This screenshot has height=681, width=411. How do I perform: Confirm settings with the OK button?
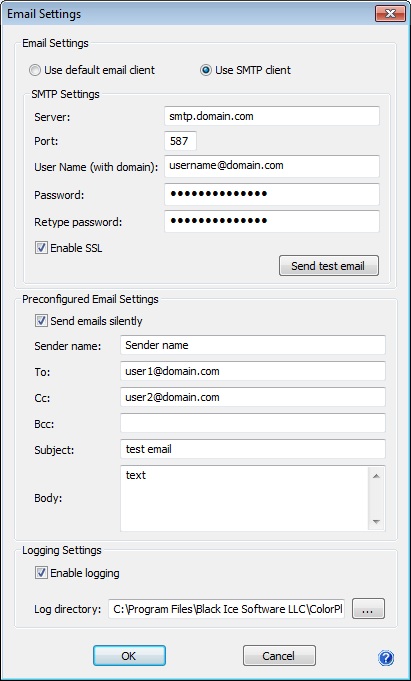[129, 656]
